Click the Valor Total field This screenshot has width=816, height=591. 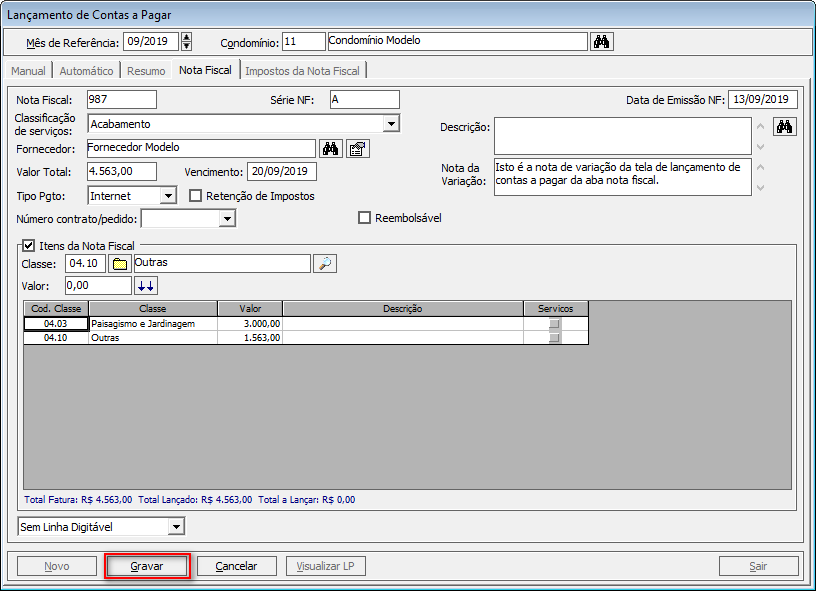(x=122, y=171)
